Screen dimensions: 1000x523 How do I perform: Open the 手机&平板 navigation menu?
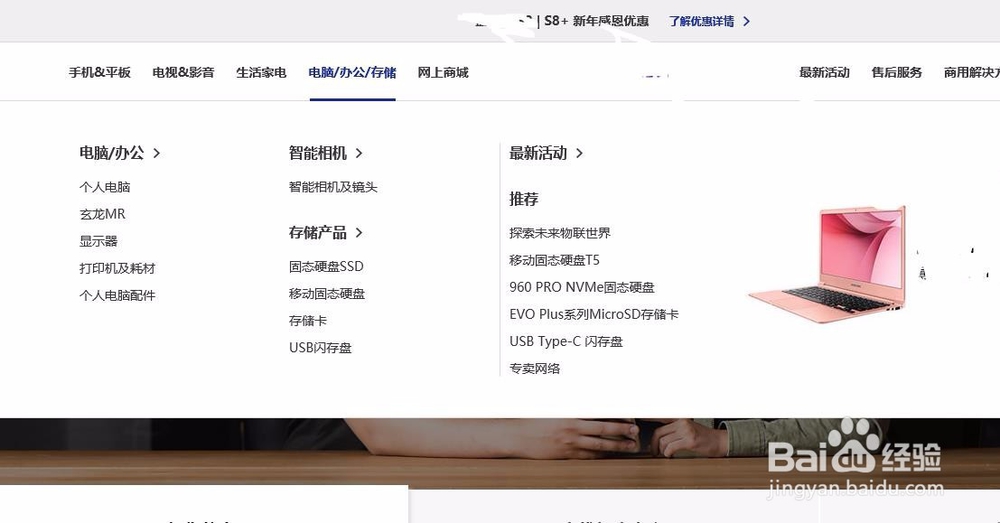pos(99,73)
